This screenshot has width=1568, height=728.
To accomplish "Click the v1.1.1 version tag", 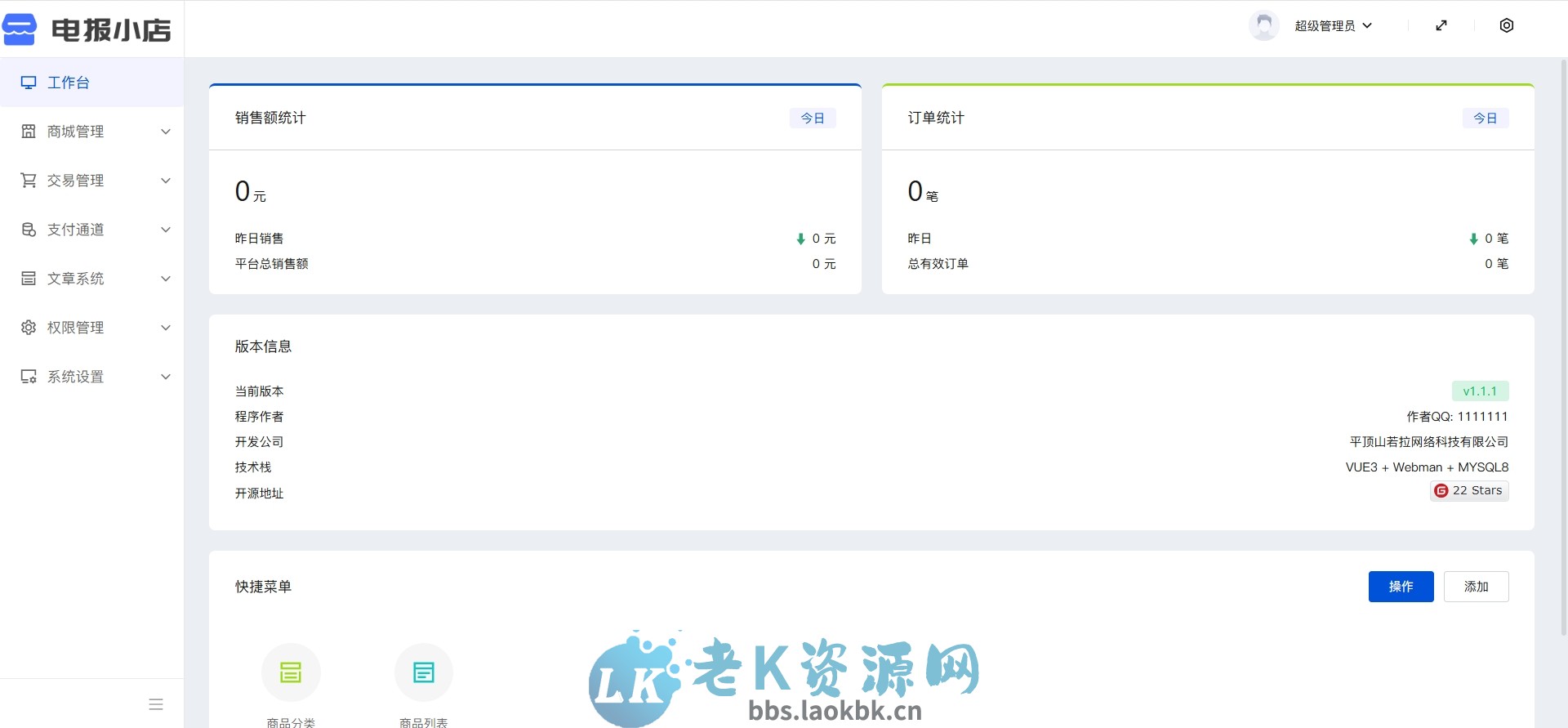I will pos(1480,391).
